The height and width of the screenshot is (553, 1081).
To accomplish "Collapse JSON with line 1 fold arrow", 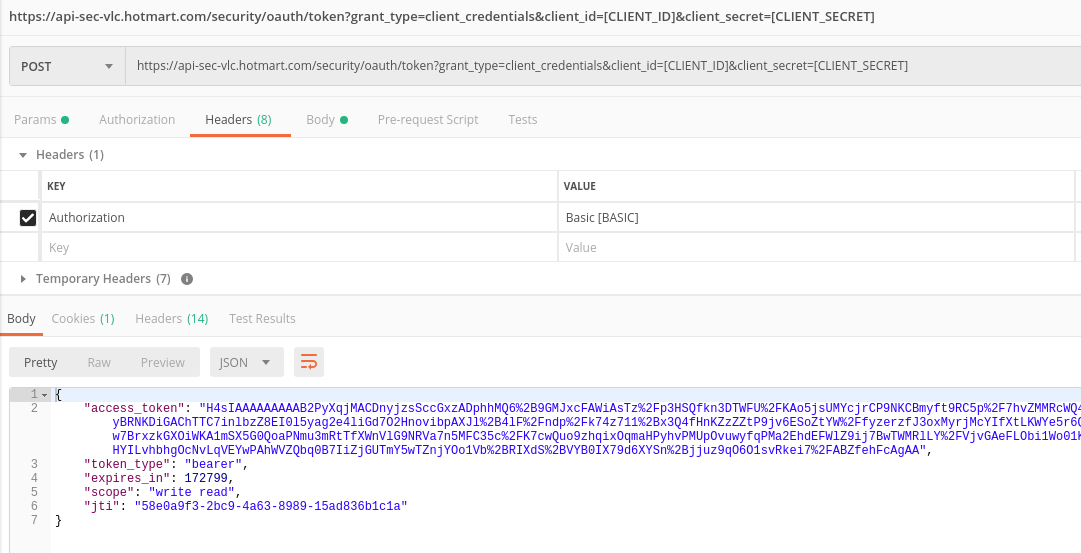I will pos(45,394).
